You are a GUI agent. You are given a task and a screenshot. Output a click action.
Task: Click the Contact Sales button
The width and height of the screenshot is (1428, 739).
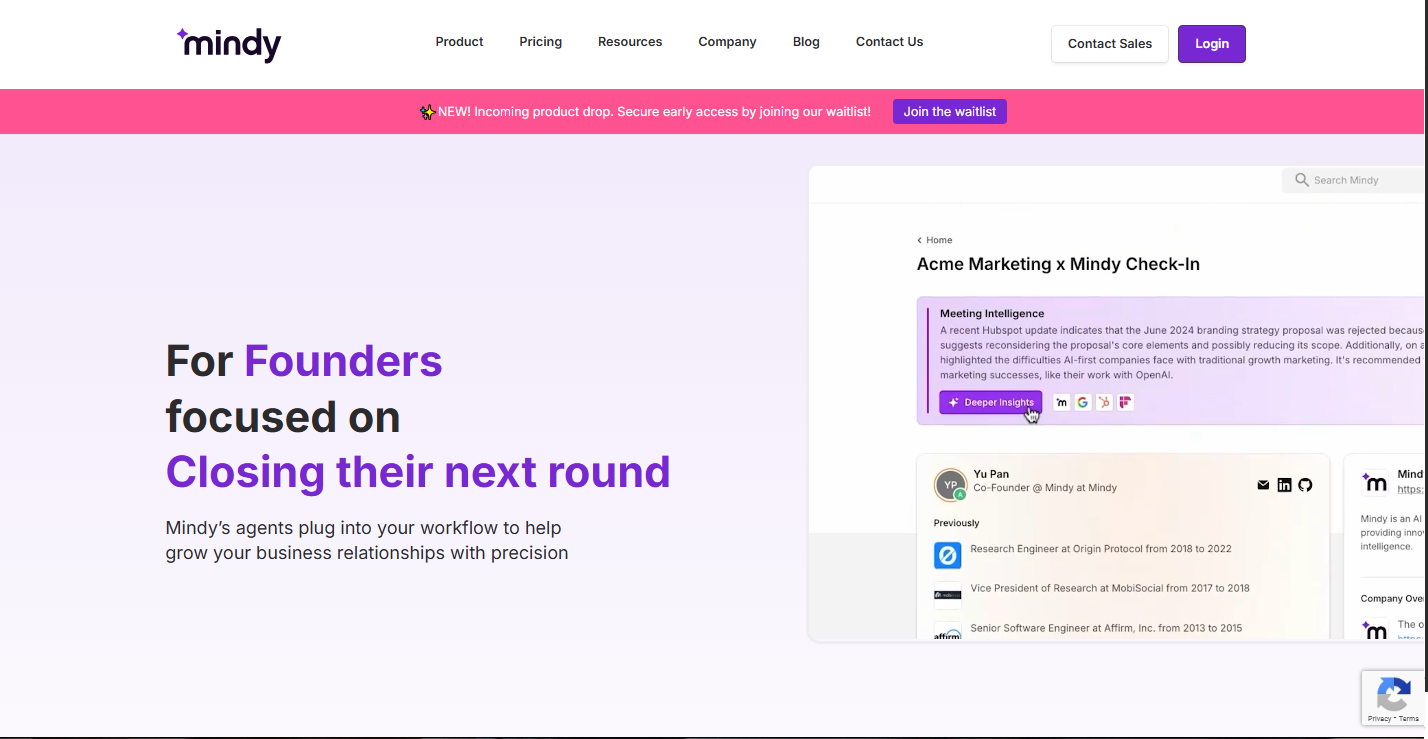click(x=1110, y=44)
